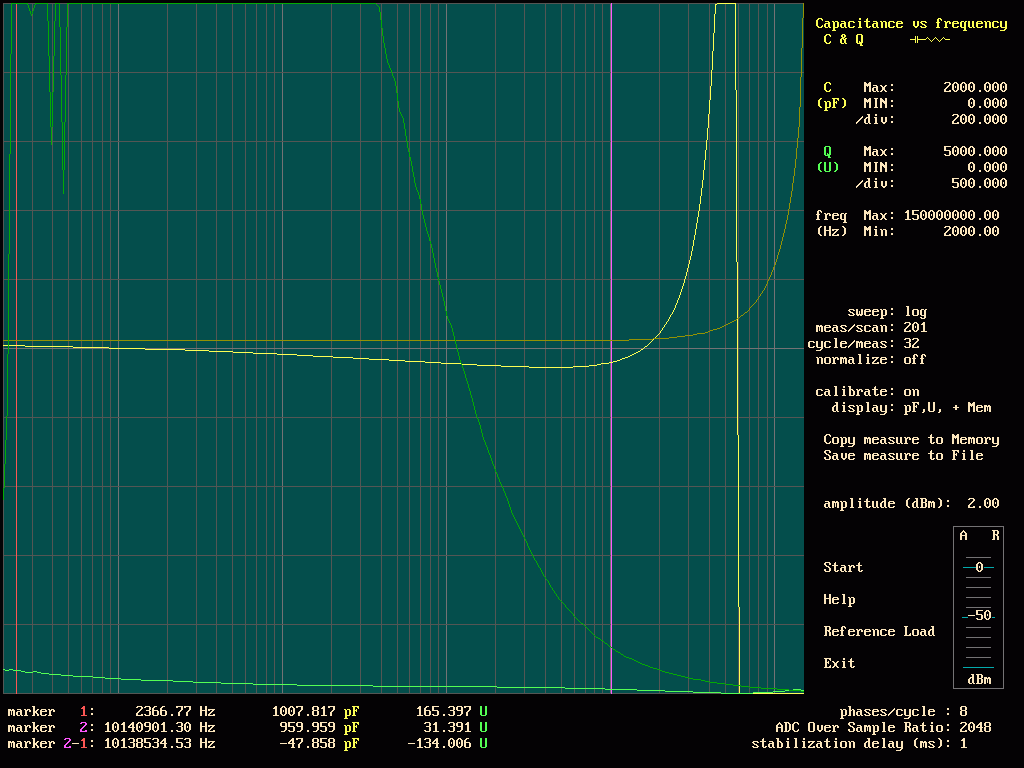Edit Q /div value 500.000
This screenshot has height=768, width=1024.
pyautogui.click(x=978, y=184)
